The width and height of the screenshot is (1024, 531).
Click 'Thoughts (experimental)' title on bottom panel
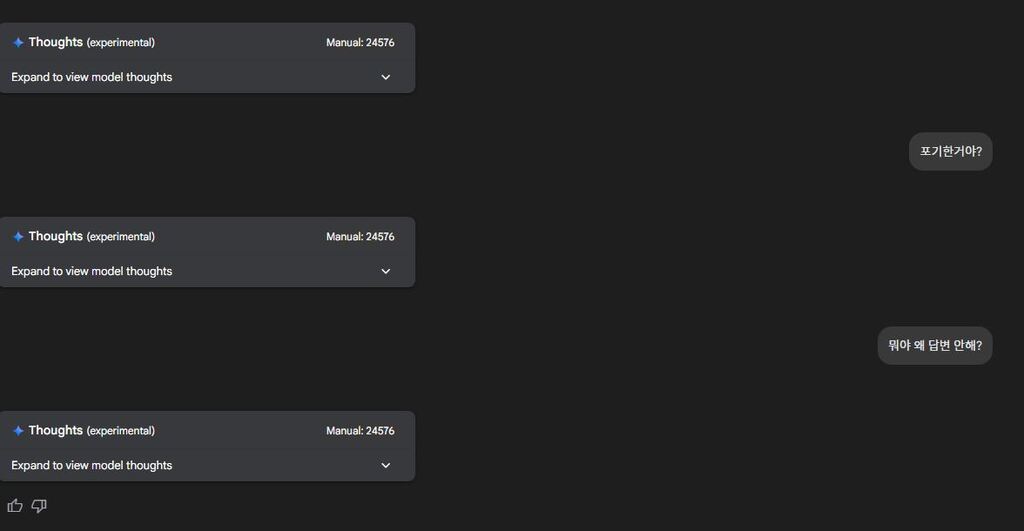coord(91,430)
